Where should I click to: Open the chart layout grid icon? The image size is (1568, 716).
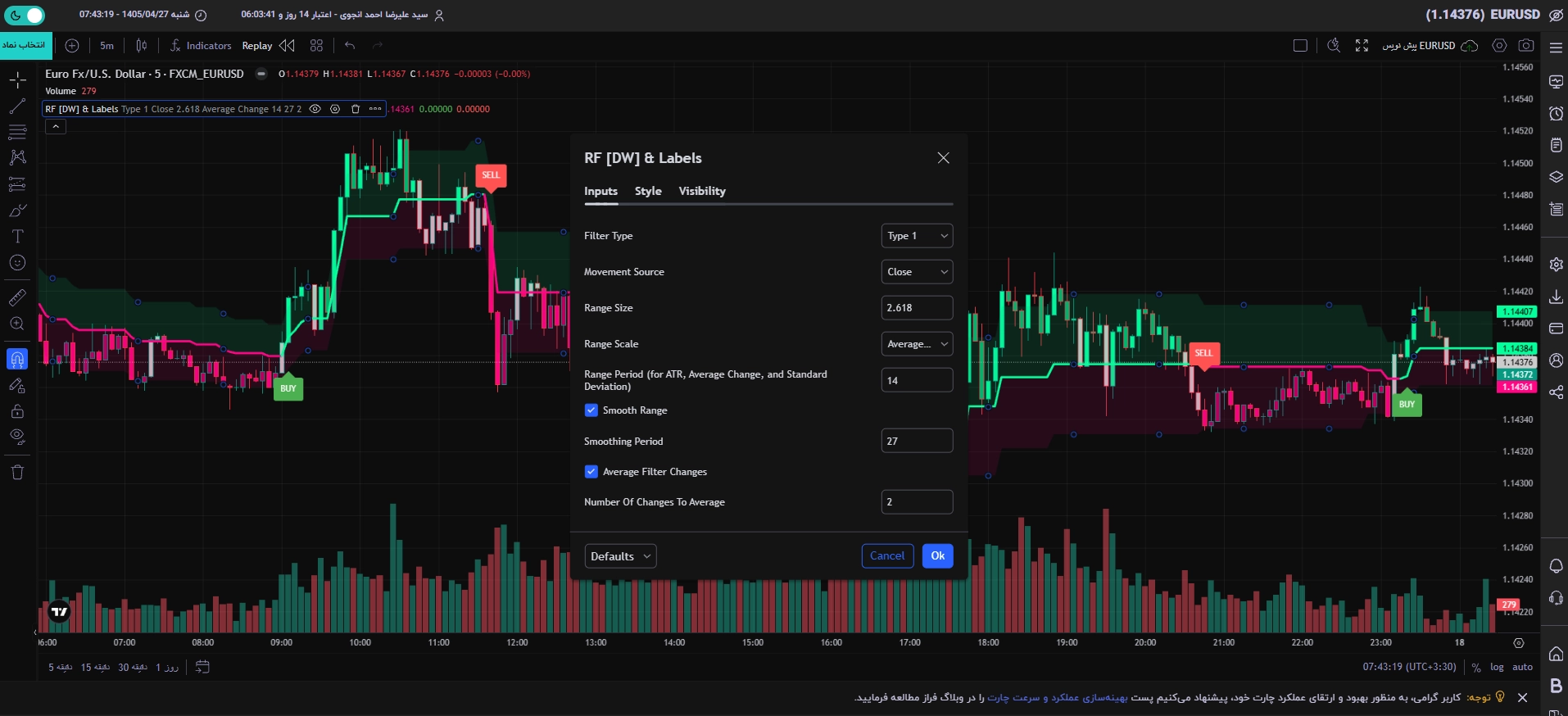317,46
